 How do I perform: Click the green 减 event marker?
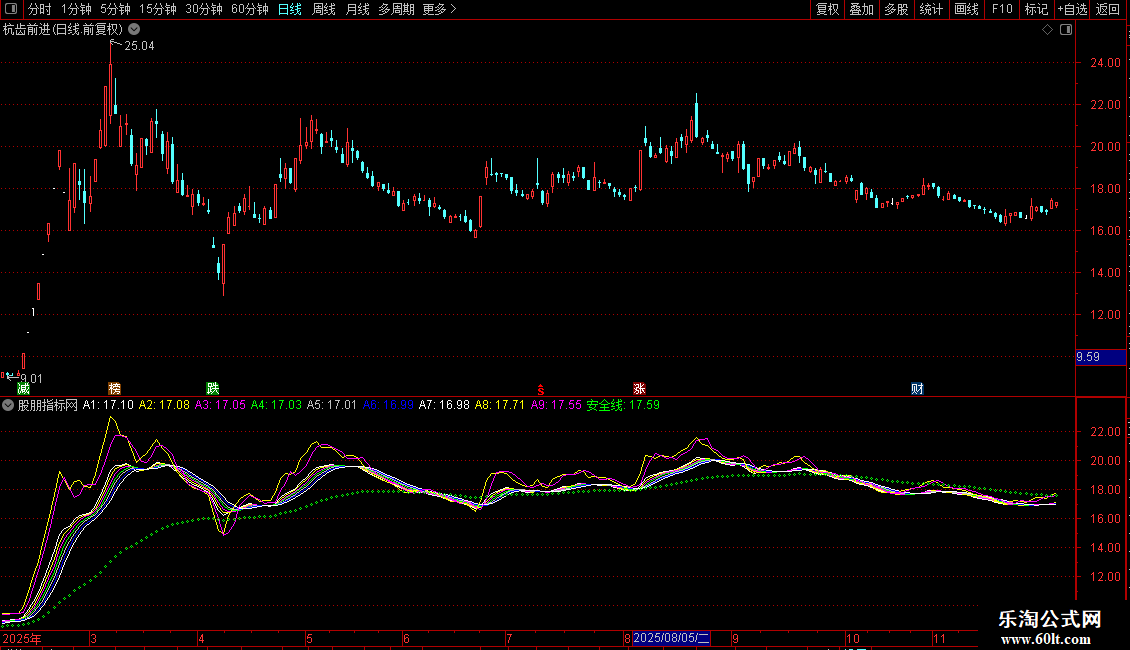click(22, 389)
